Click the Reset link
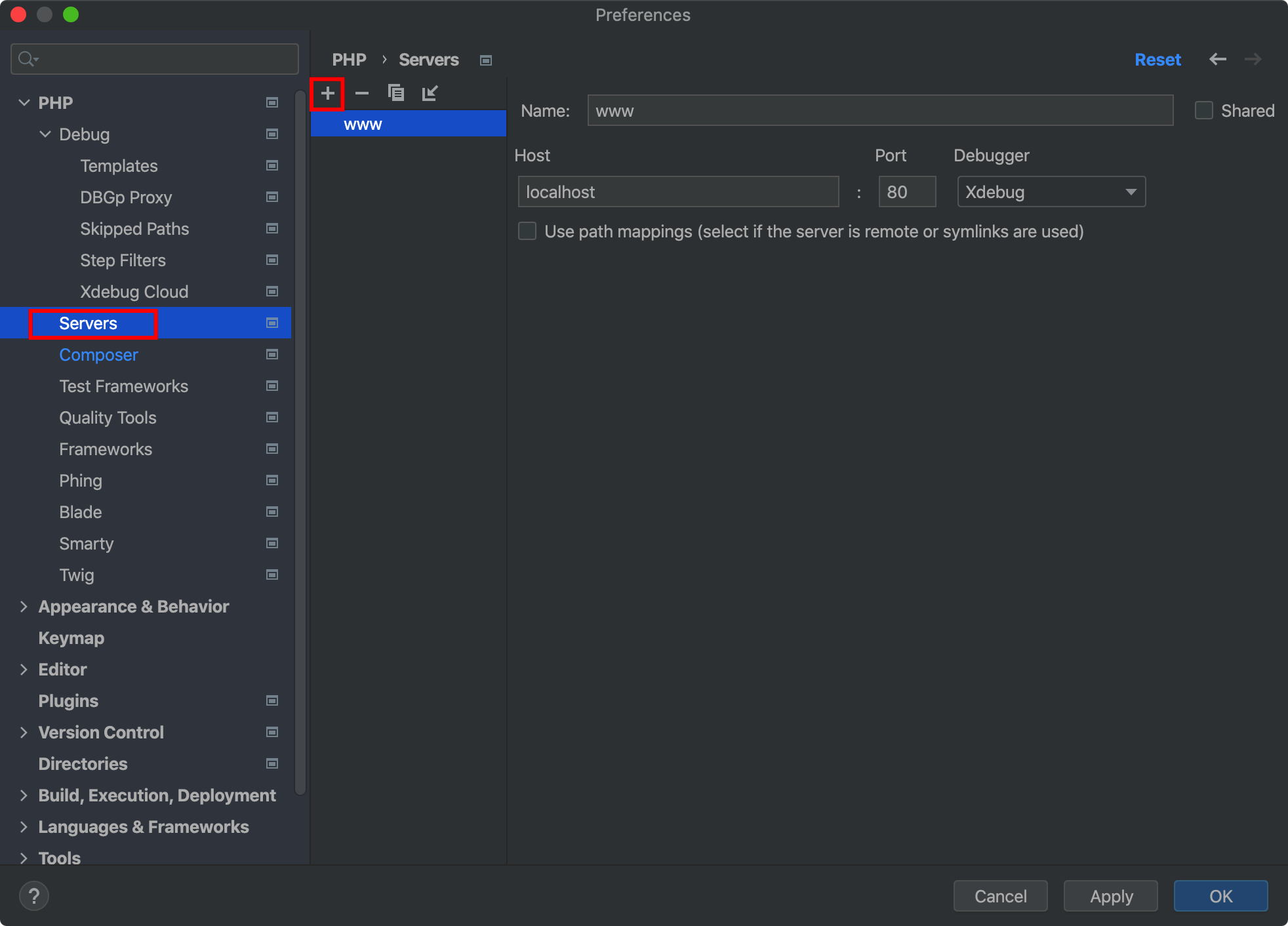Image resolution: width=1288 pixels, height=926 pixels. pyautogui.click(x=1157, y=60)
